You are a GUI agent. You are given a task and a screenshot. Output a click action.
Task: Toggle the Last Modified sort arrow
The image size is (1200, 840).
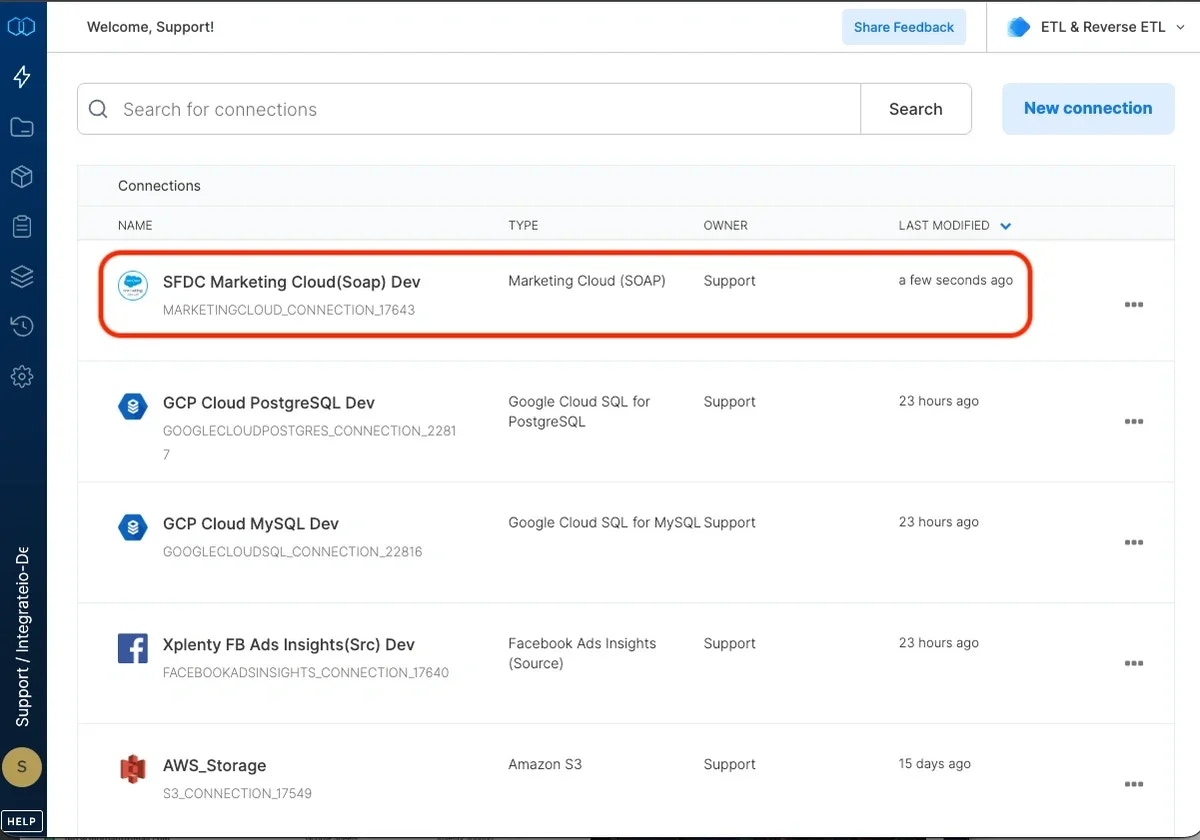pyautogui.click(x=1006, y=226)
